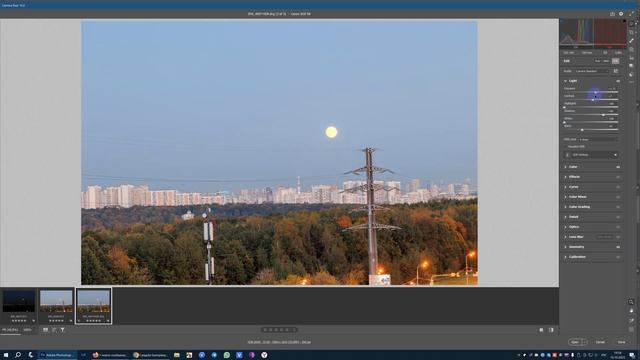640x360 pixels.
Task: Expand the Curve panel
Action: 565,187
